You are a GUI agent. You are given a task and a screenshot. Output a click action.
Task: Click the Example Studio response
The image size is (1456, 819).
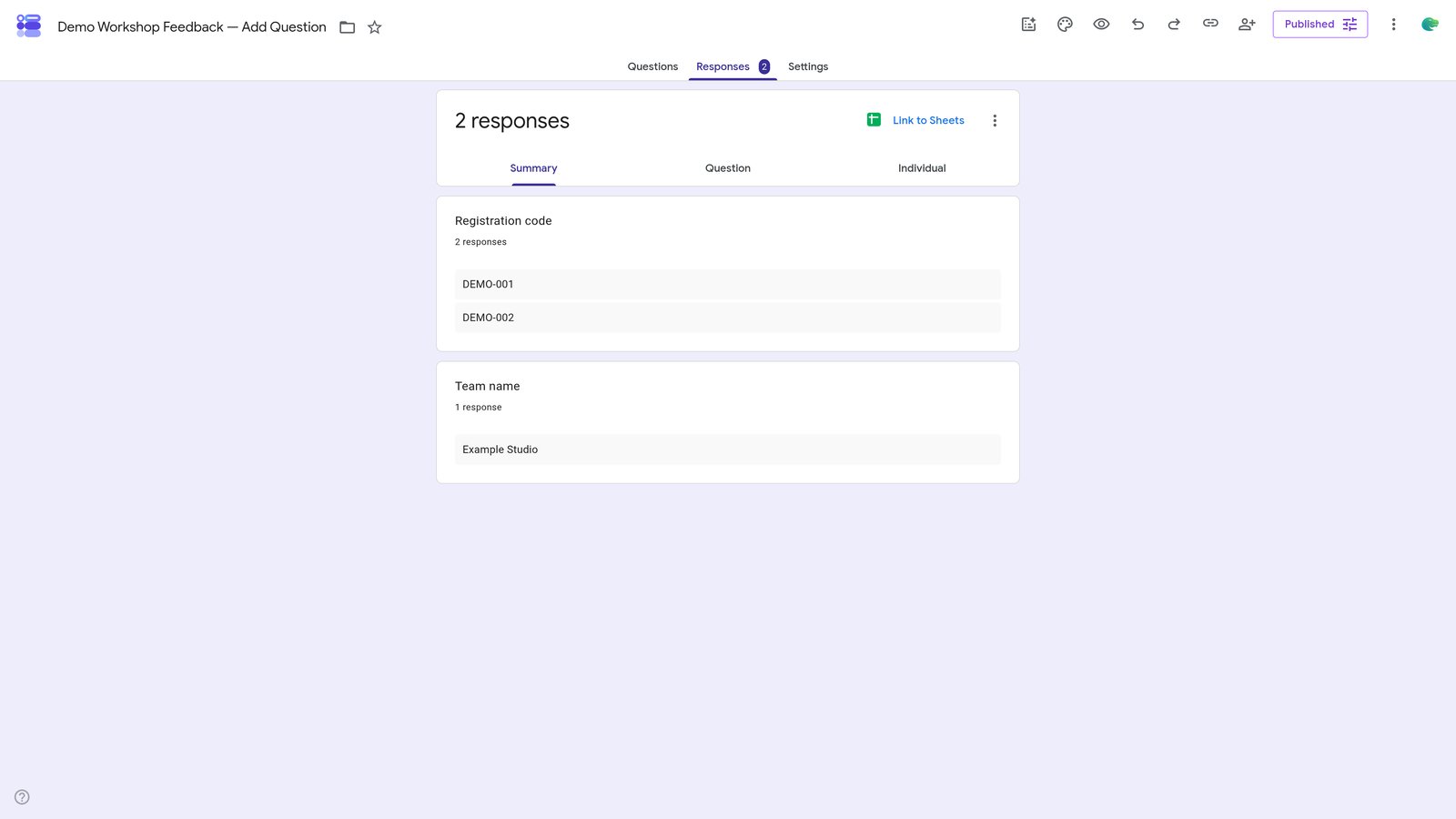click(728, 450)
